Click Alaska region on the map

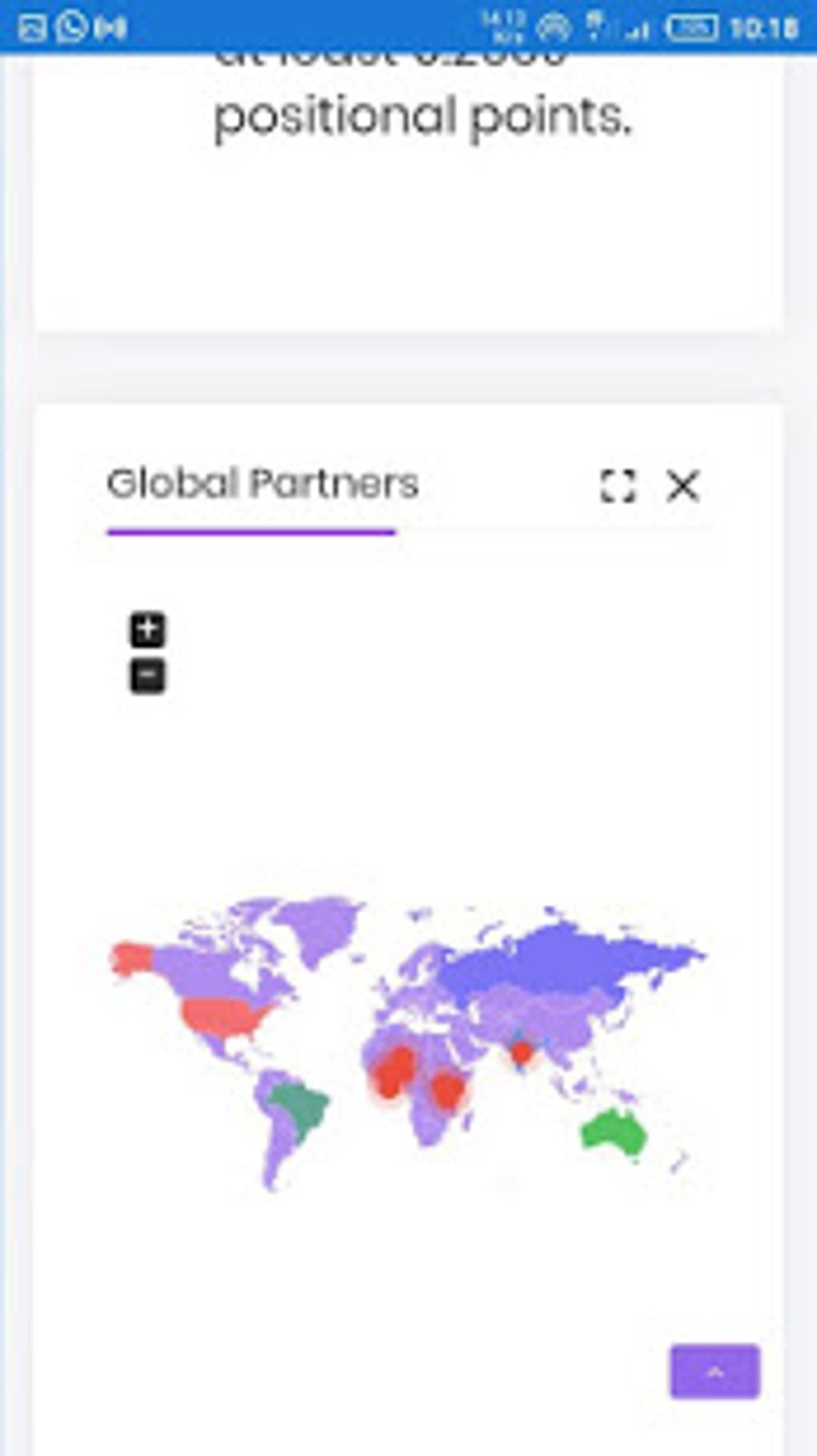[x=130, y=958]
